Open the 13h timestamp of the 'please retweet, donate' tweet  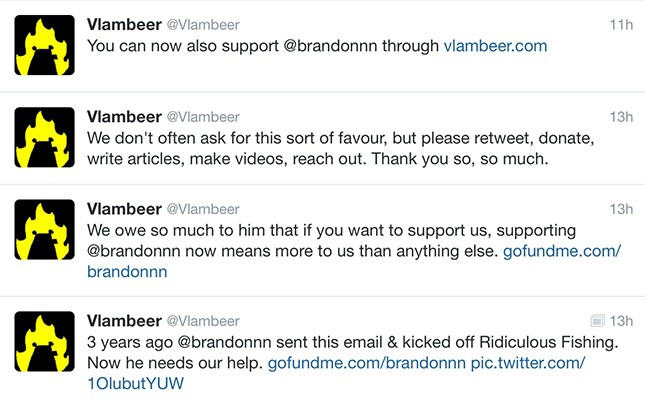621,117
